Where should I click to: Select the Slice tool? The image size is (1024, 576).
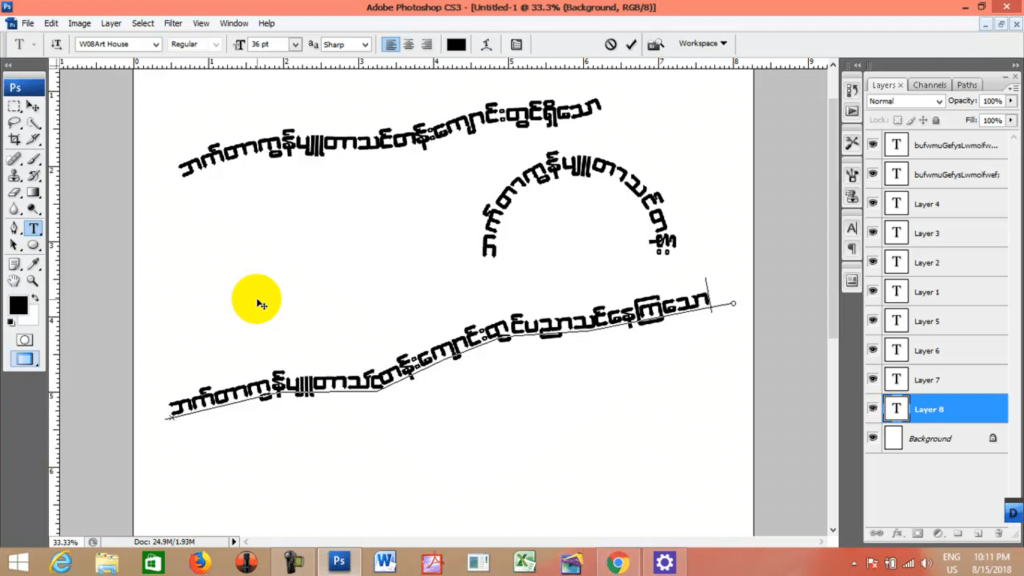tap(33, 139)
